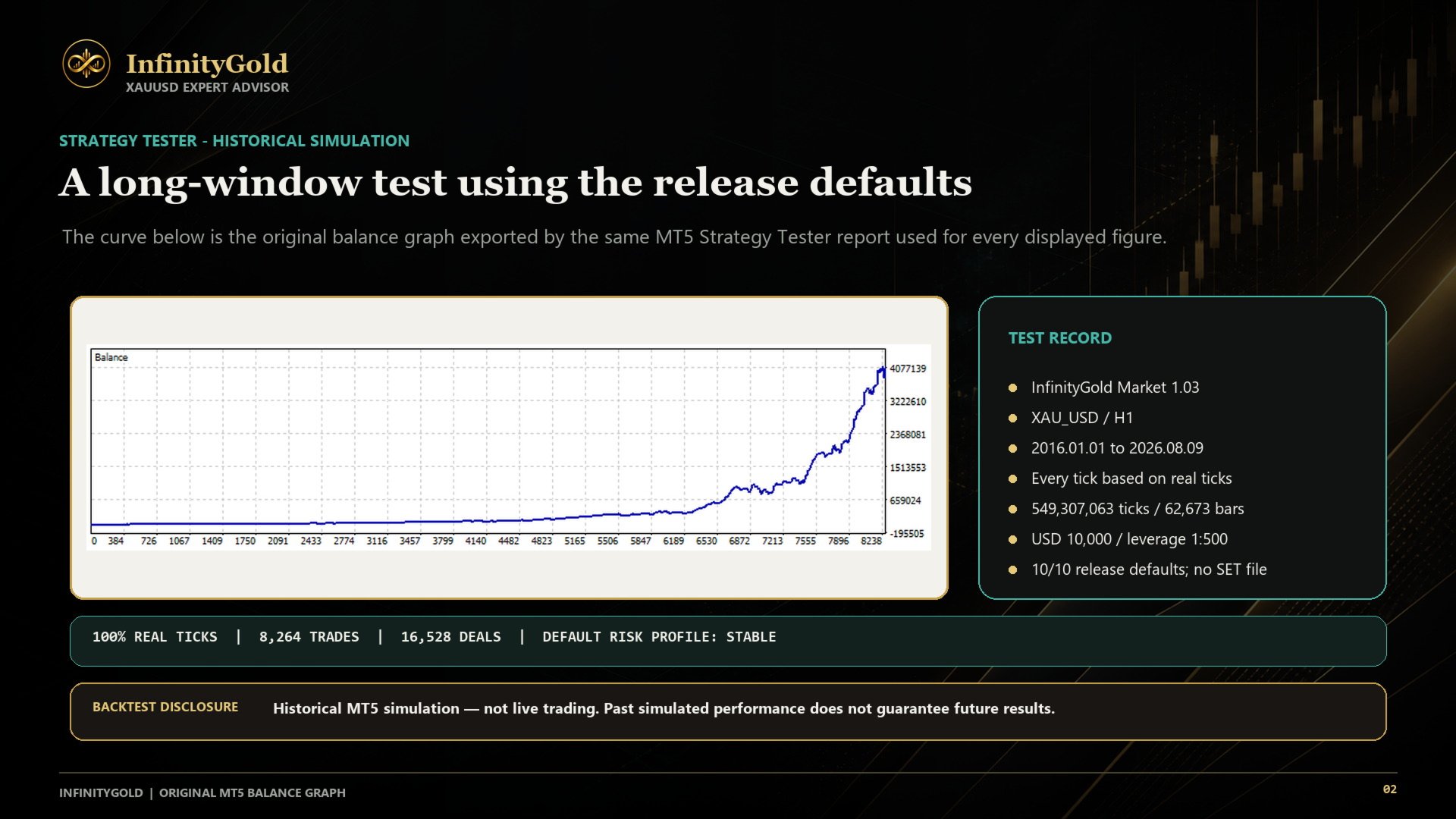The width and height of the screenshot is (1456, 819).
Task: Click the DEFAULT RISK PROFILE: STABLE text
Action: (x=659, y=637)
